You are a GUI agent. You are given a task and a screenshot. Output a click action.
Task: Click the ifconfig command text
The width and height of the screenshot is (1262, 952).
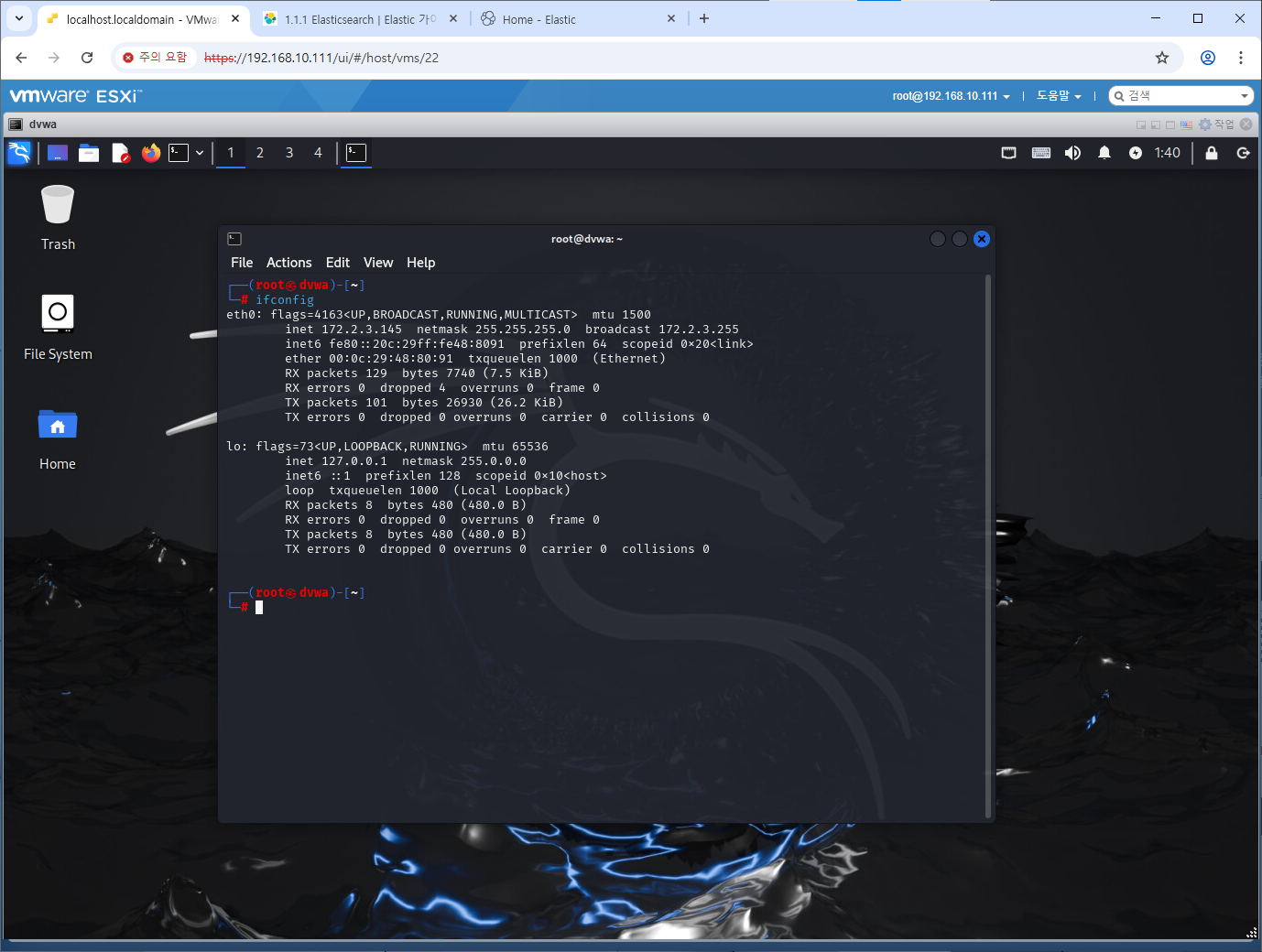285,300
